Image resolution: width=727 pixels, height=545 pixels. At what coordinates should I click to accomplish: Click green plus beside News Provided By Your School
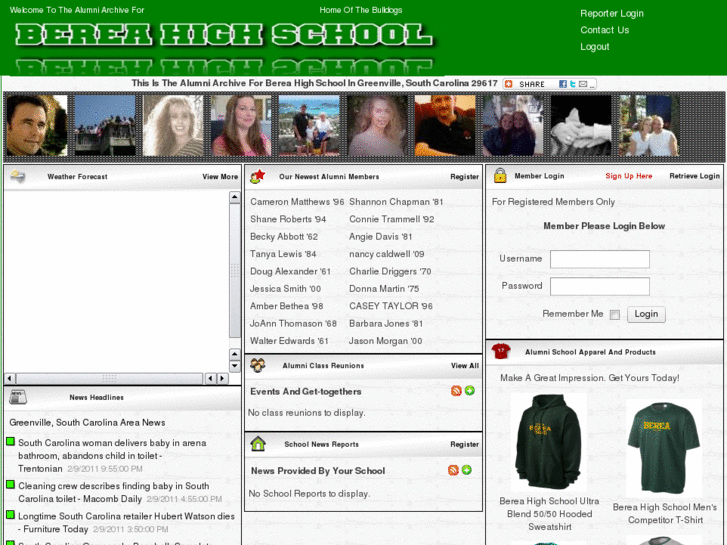click(x=467, y=470)
